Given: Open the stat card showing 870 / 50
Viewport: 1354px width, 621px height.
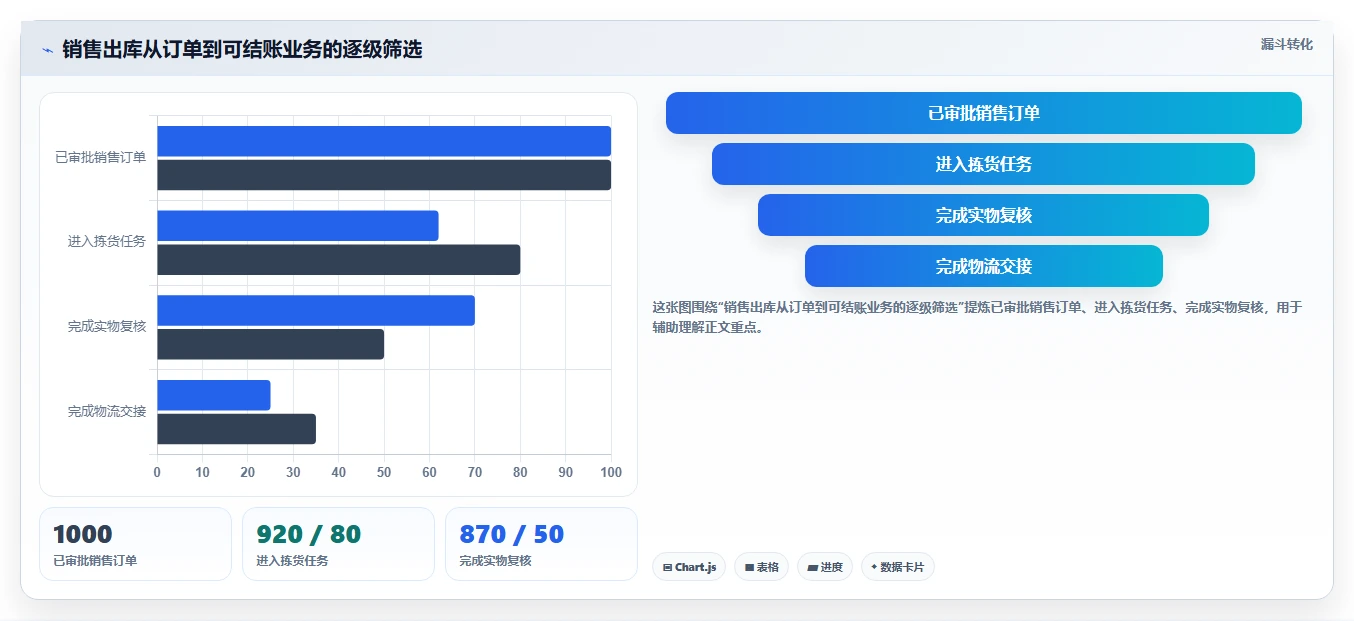Looking at the screenshot, I should pyautogui.click(x=541, y=544).
